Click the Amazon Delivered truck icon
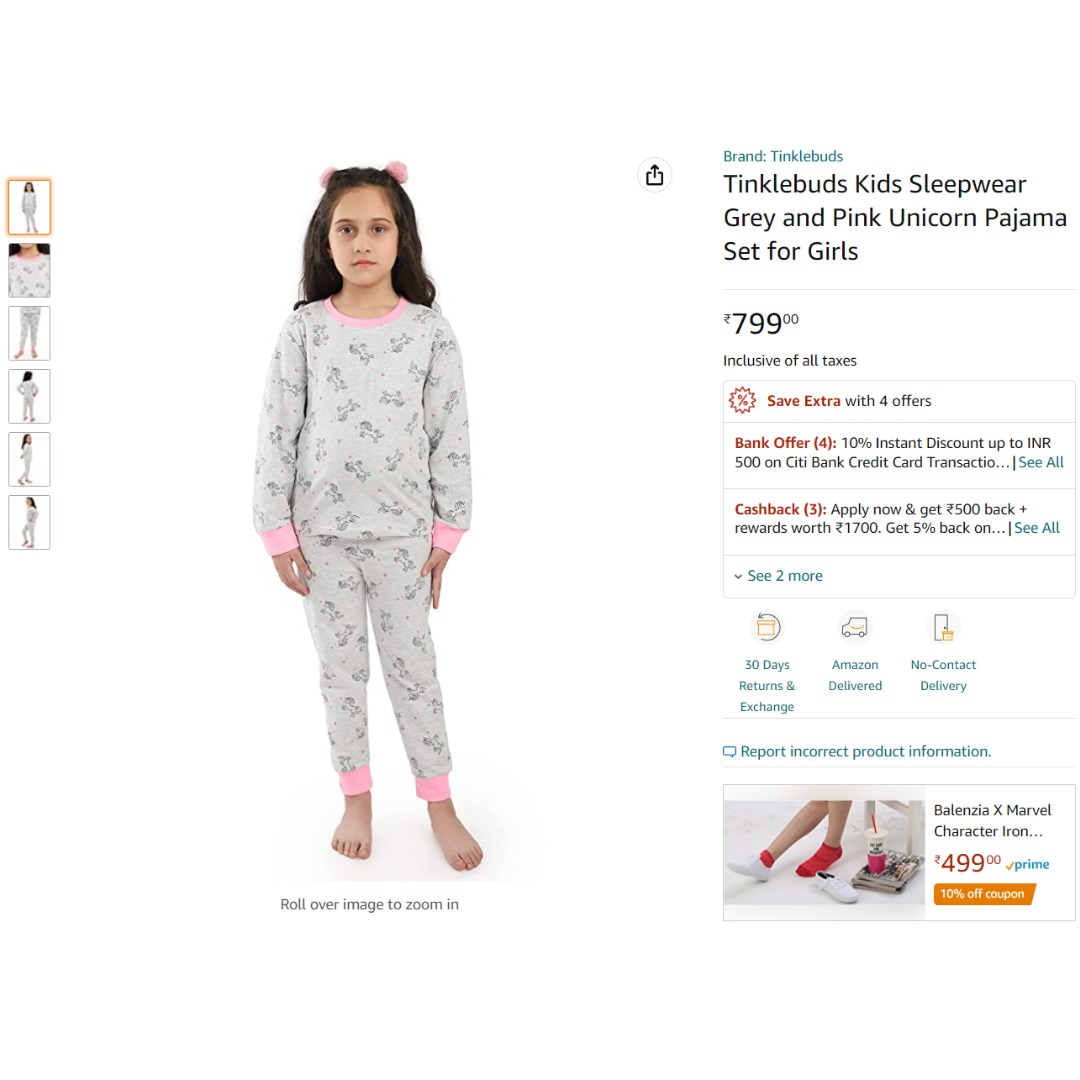Image resolution: width=1080 pixels, height=1080 pixels. pyautogui.click(x=855, y=627)
